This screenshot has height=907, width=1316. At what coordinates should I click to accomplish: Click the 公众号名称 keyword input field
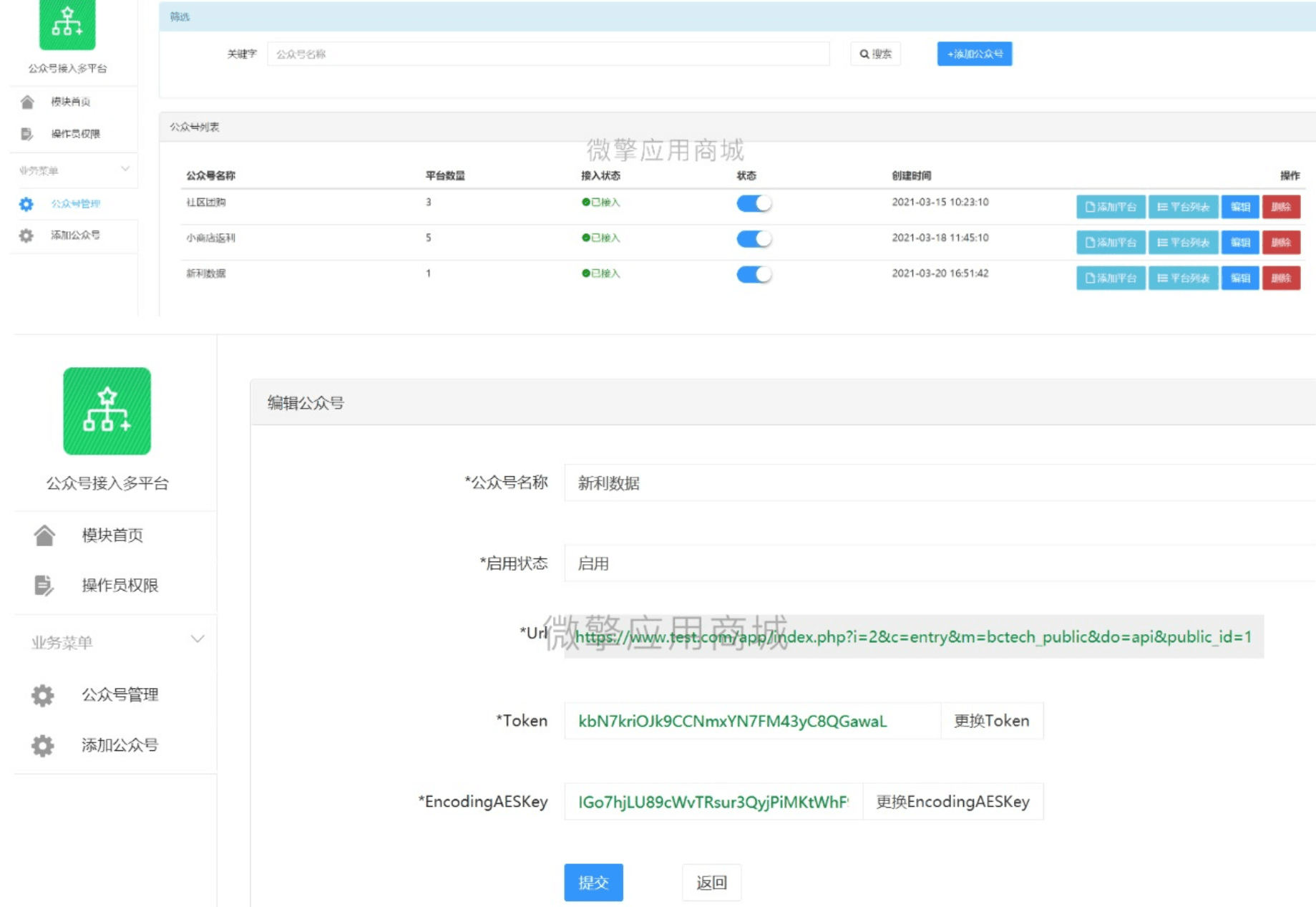tap(547, 54)
